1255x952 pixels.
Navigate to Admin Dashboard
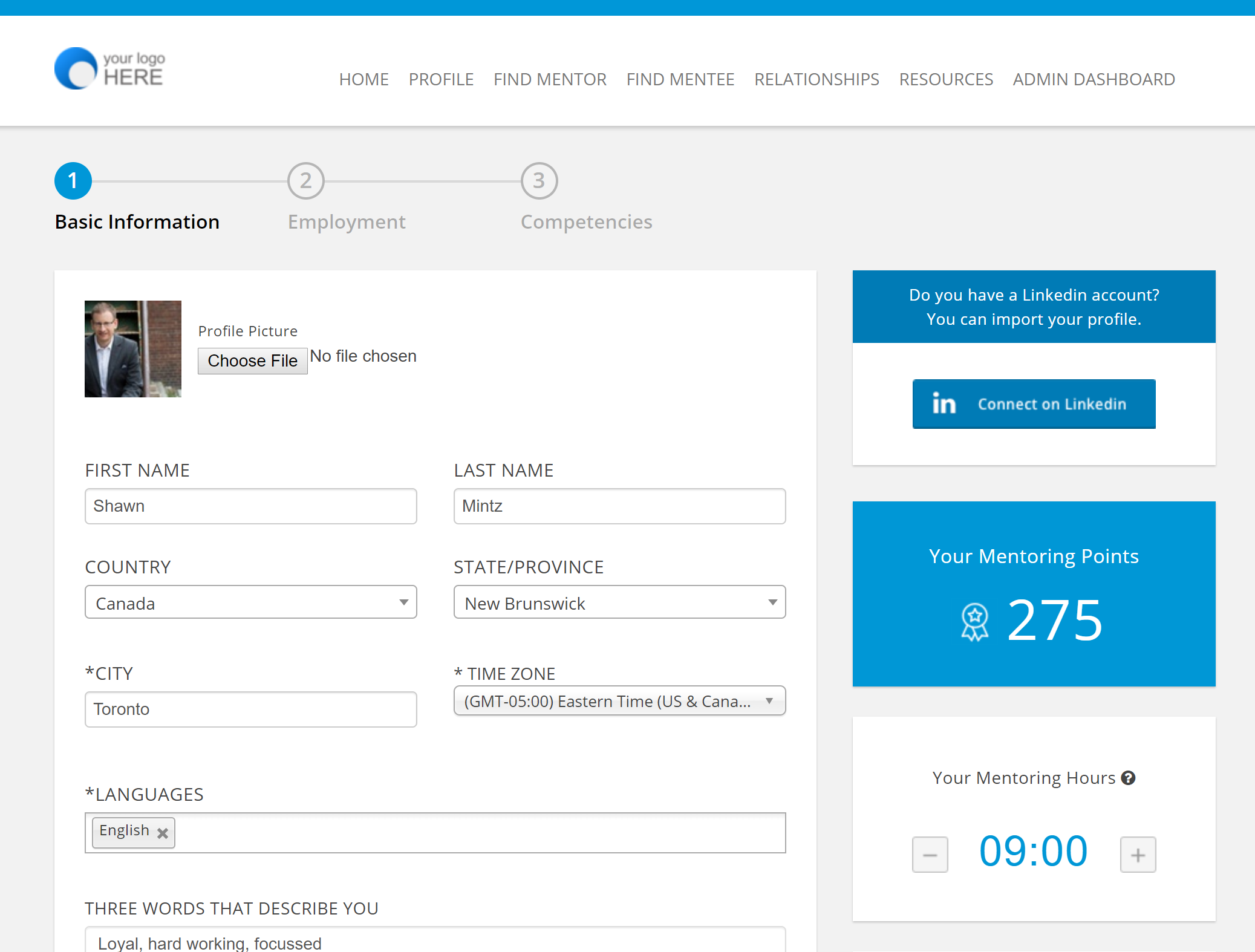coord(1094,79)
